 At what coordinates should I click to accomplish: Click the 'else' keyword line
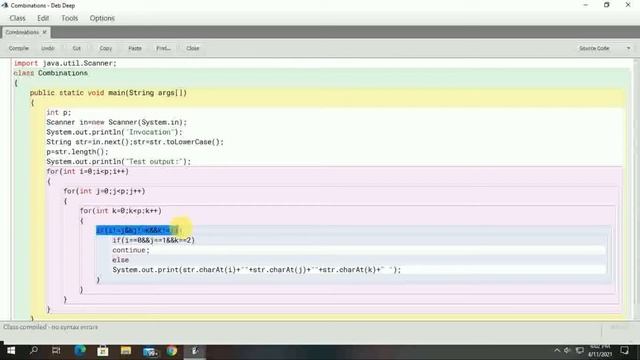(x=121, y=260)
